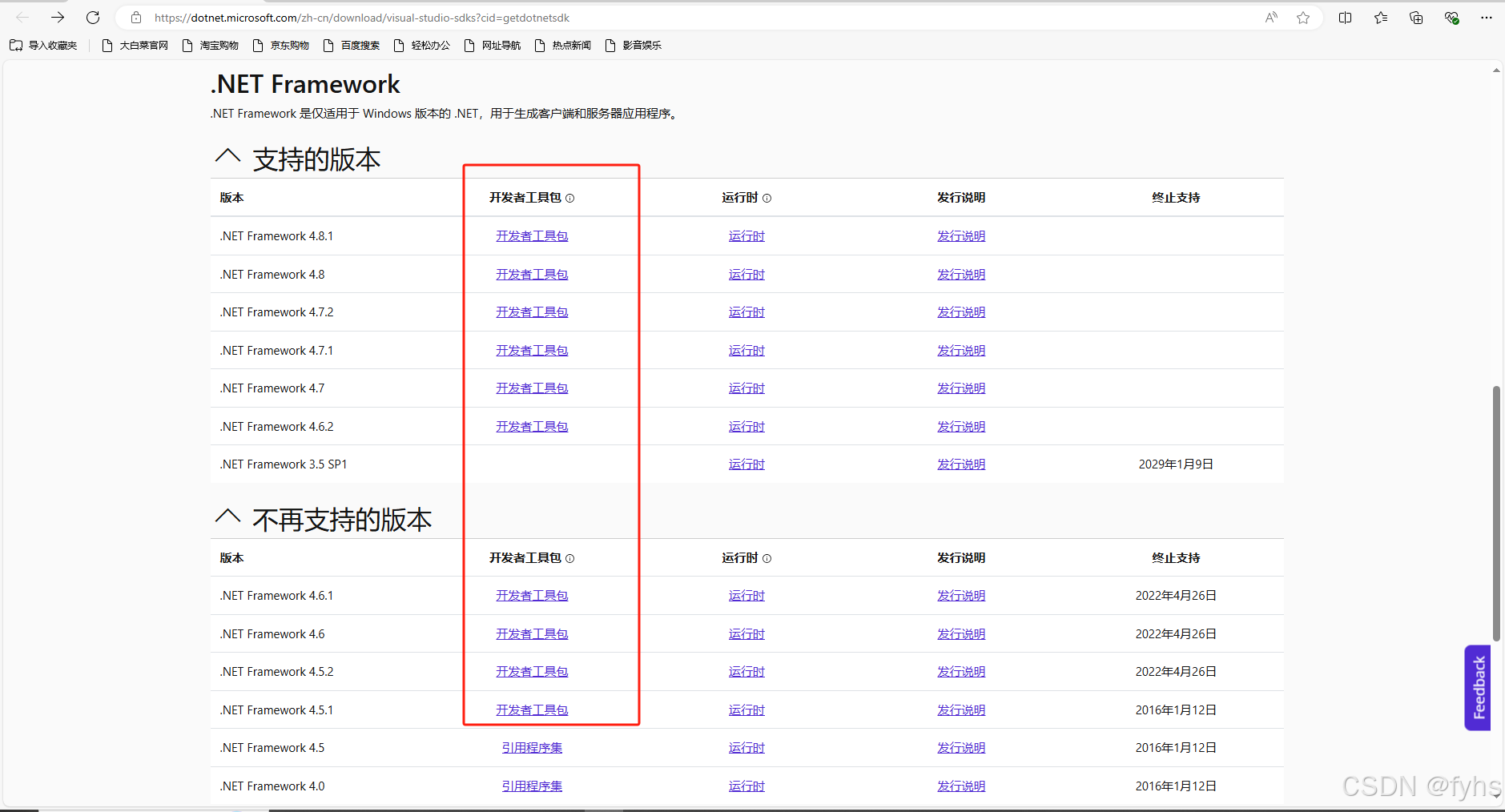Screen dimensions: 1505x812
Task: Click the scrollbar up arrow
Action: pyautogui.click(x=1496, y=70)
